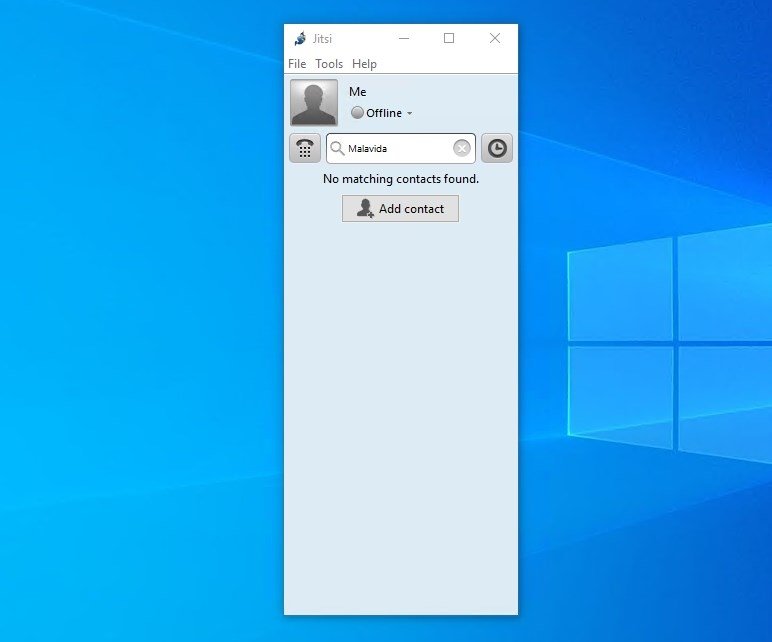Screen dimensions: 772x642
Task: Show call history clock icon
Action: click(497, 148)
